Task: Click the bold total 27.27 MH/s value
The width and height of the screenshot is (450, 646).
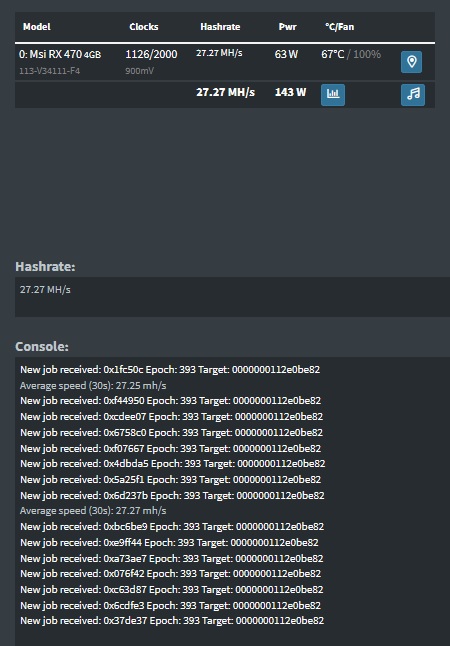Action: [225, 92]
